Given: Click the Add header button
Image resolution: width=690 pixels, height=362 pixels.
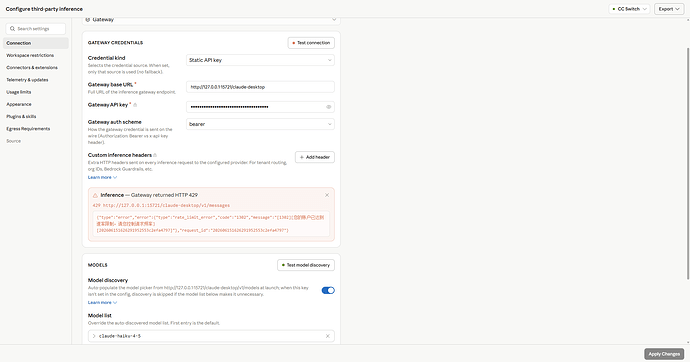Looking at the screenshot, I should 315,157.
